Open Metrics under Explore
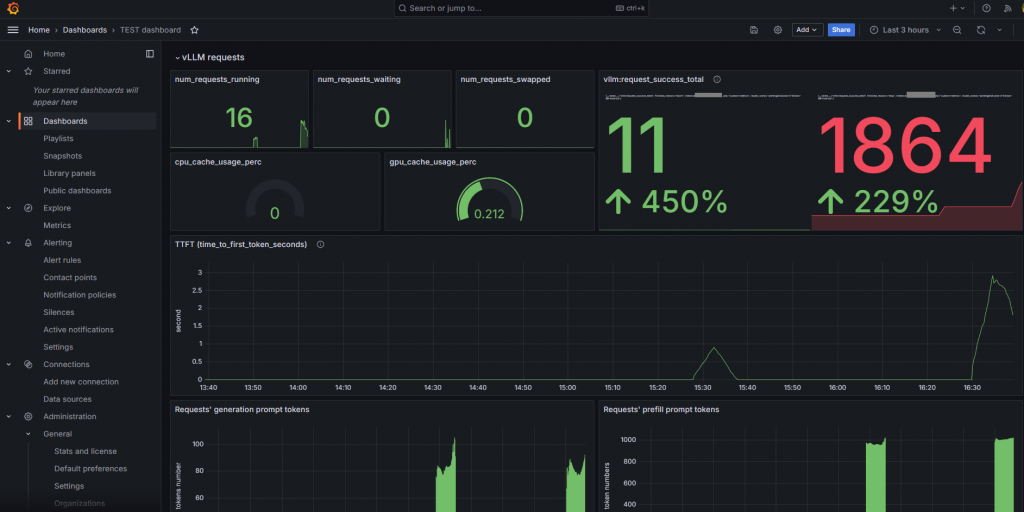 click(x=57, y=225)
